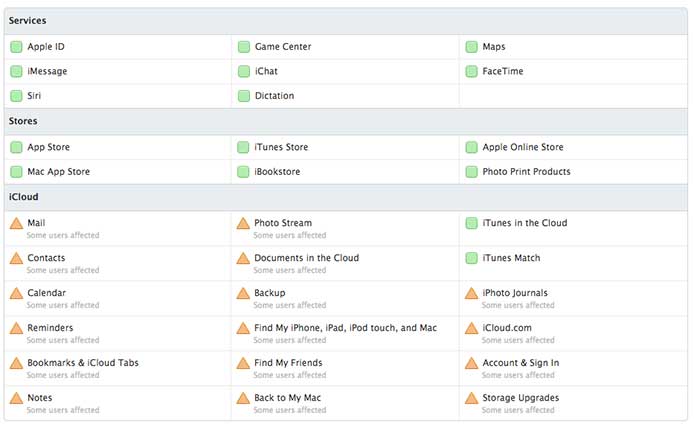694x427 pixels.
Task: Click the green status icon beside Siri
Action: pos(16,96)
